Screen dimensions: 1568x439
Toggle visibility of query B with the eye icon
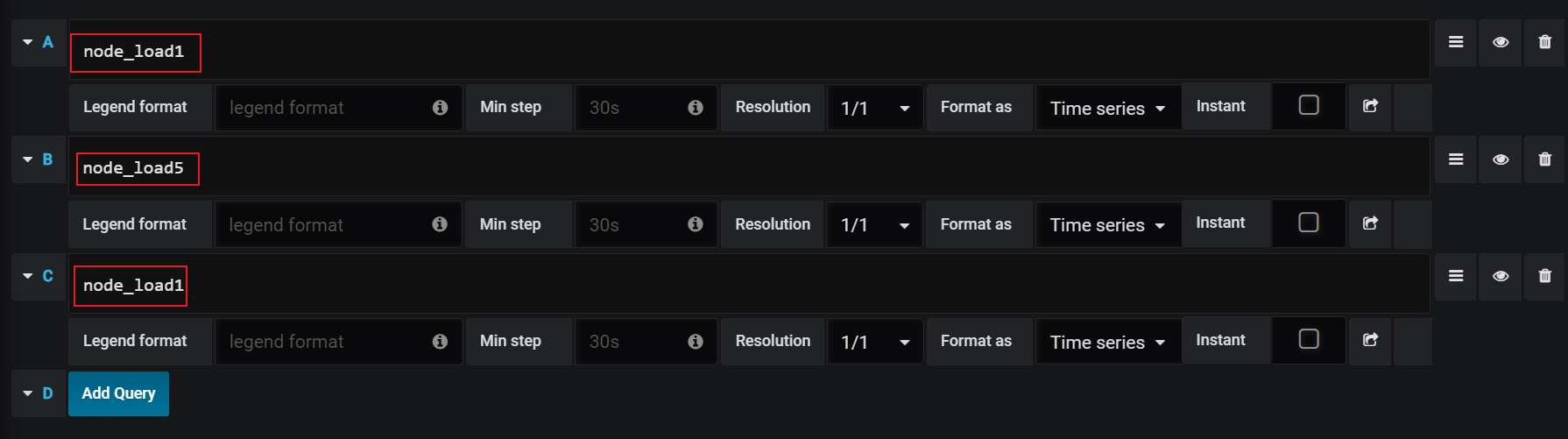click(1501, 159)
